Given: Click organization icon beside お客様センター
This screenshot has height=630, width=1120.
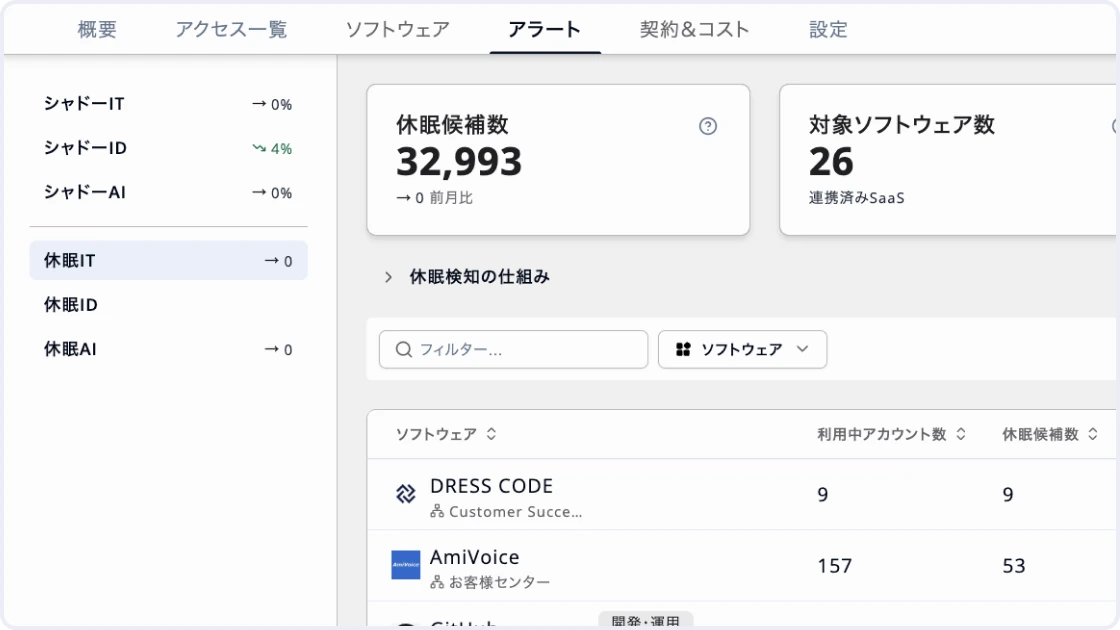Looking at the screenshot, I should point(437,582).
